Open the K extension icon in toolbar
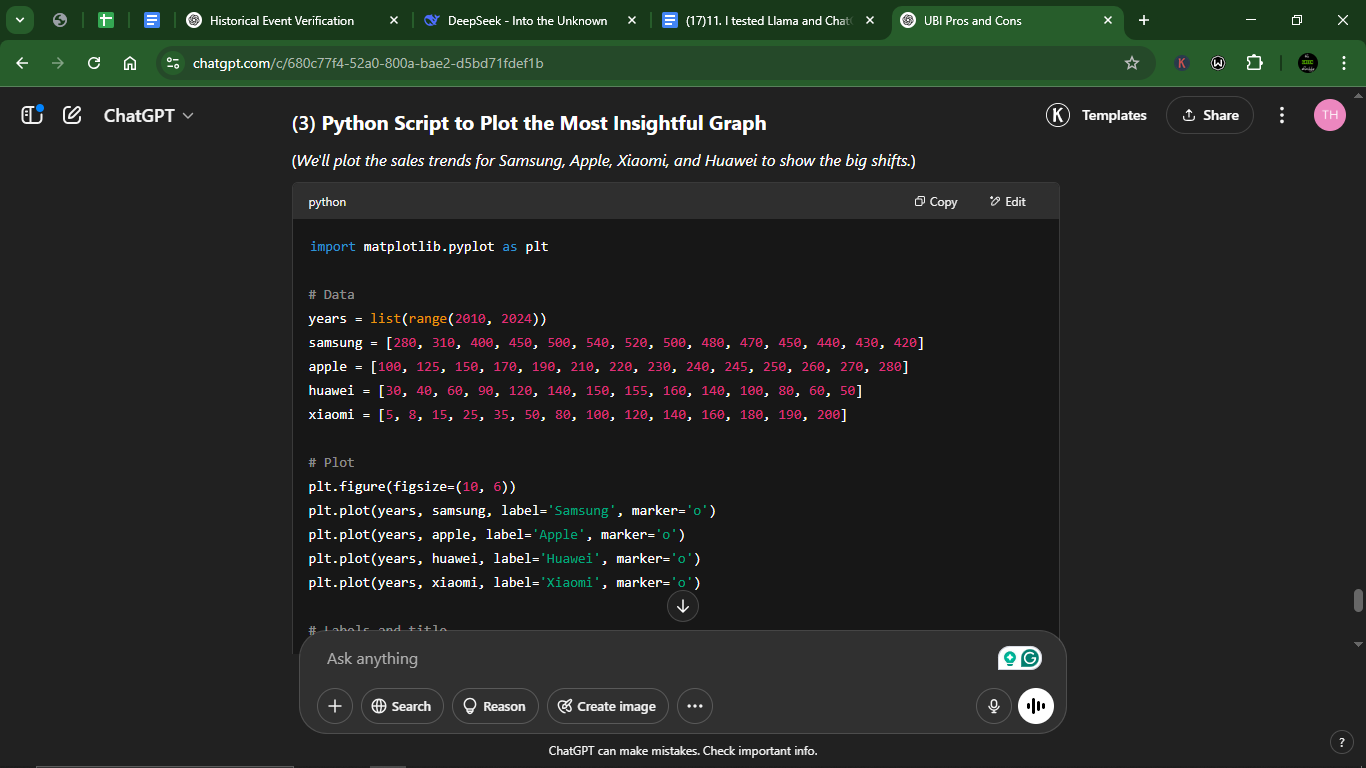1366x768 pixels. [1182, 63]
